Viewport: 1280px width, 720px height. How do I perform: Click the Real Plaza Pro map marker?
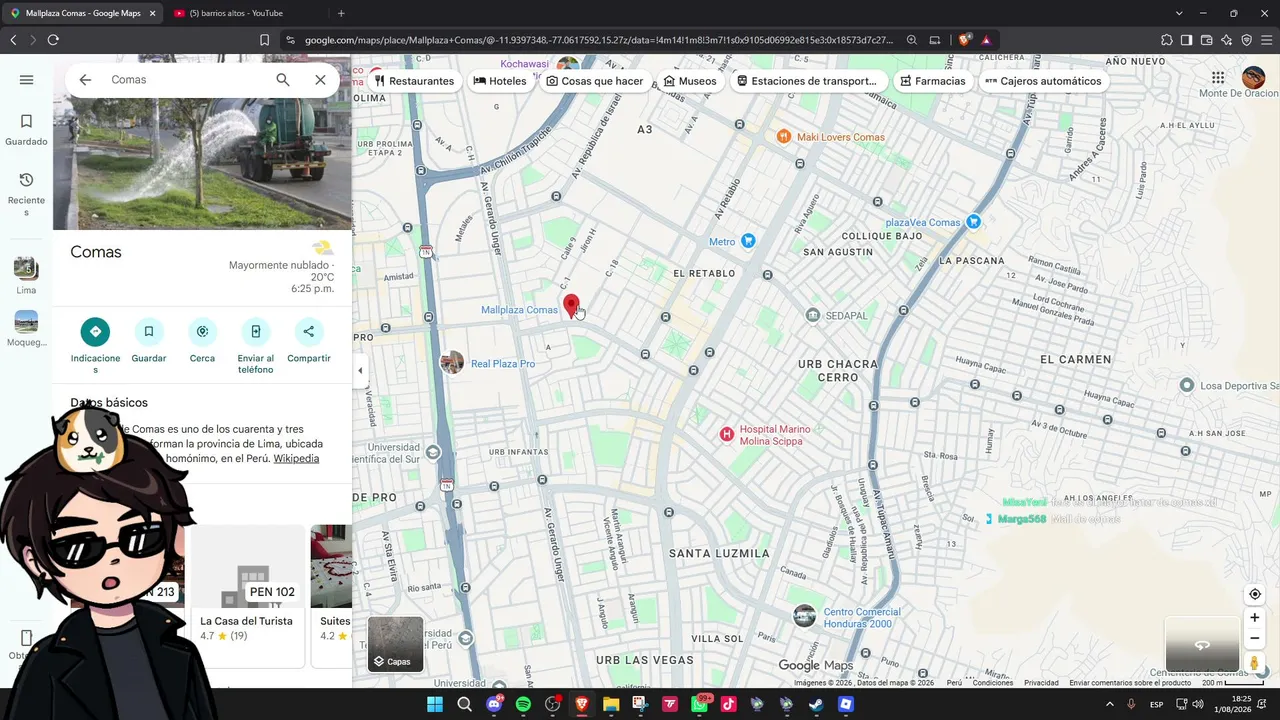(x=452, y=363)
